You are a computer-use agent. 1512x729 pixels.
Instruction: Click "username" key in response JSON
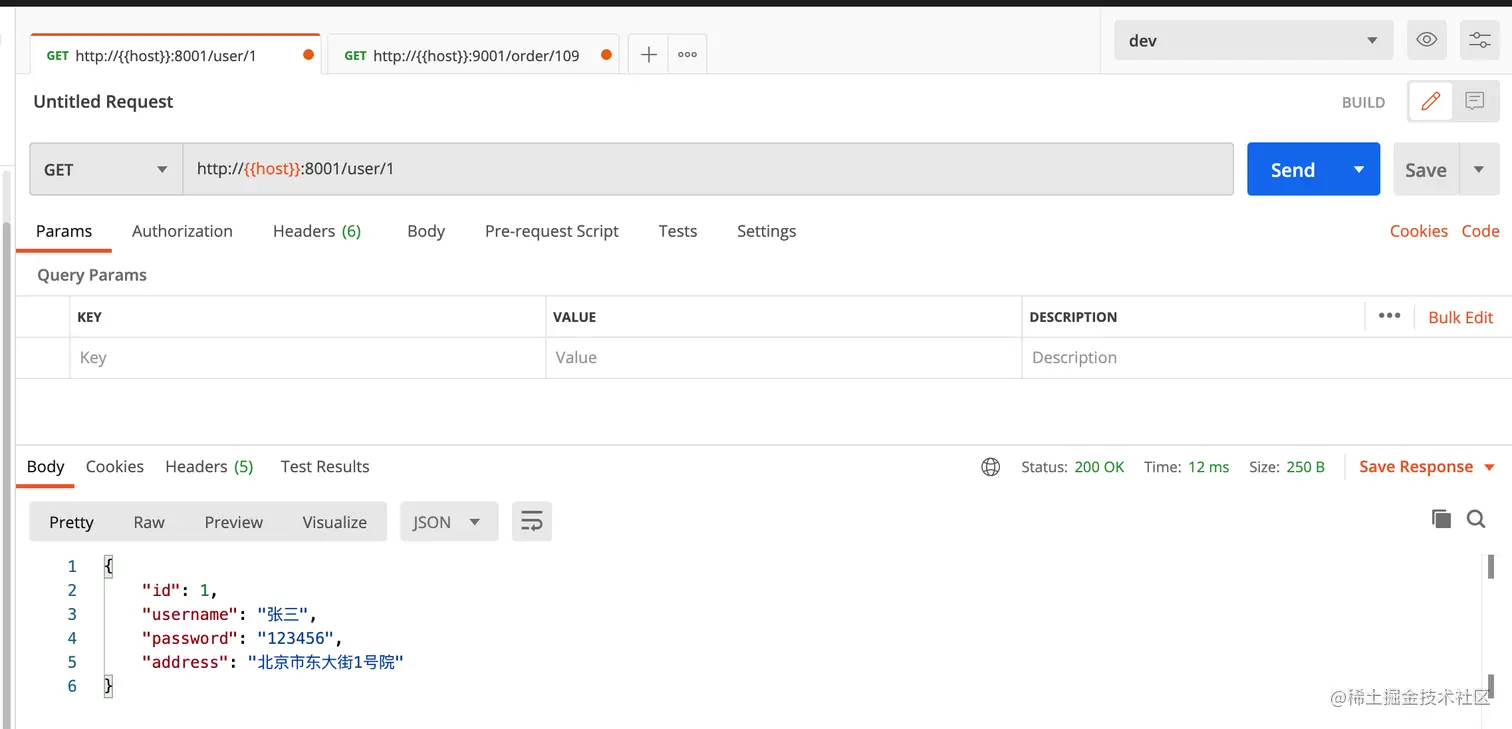[x=189, y=614]
